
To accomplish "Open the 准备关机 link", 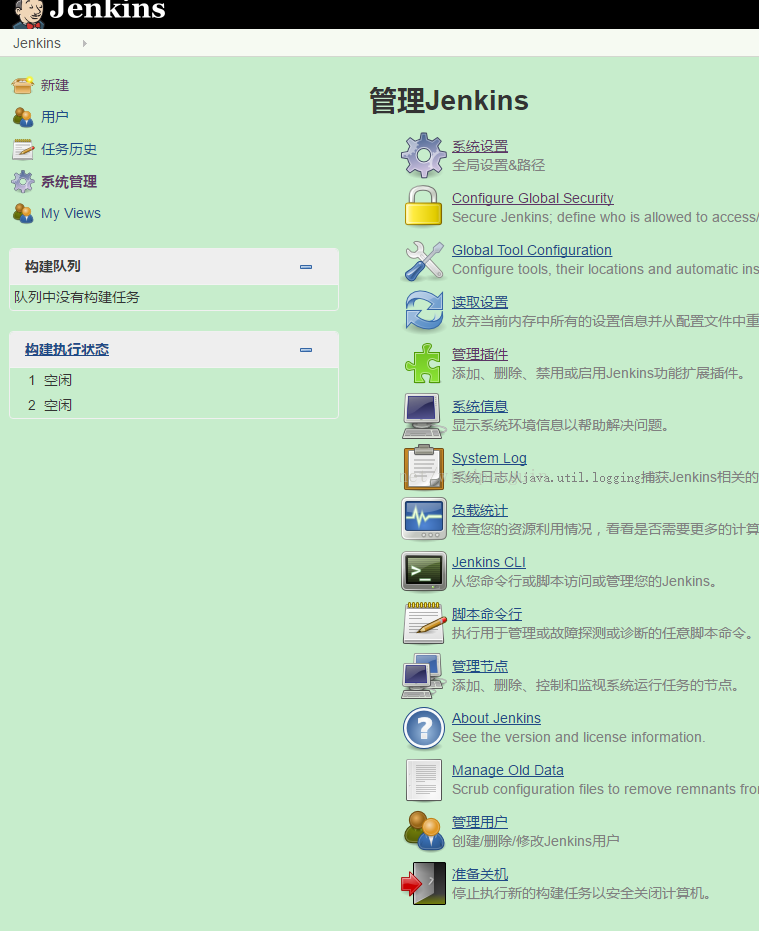I will (480, 874).
